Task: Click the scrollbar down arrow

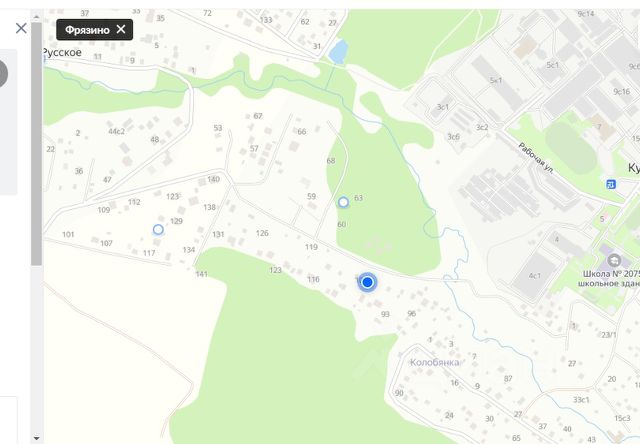Action: tap(36, 439)
